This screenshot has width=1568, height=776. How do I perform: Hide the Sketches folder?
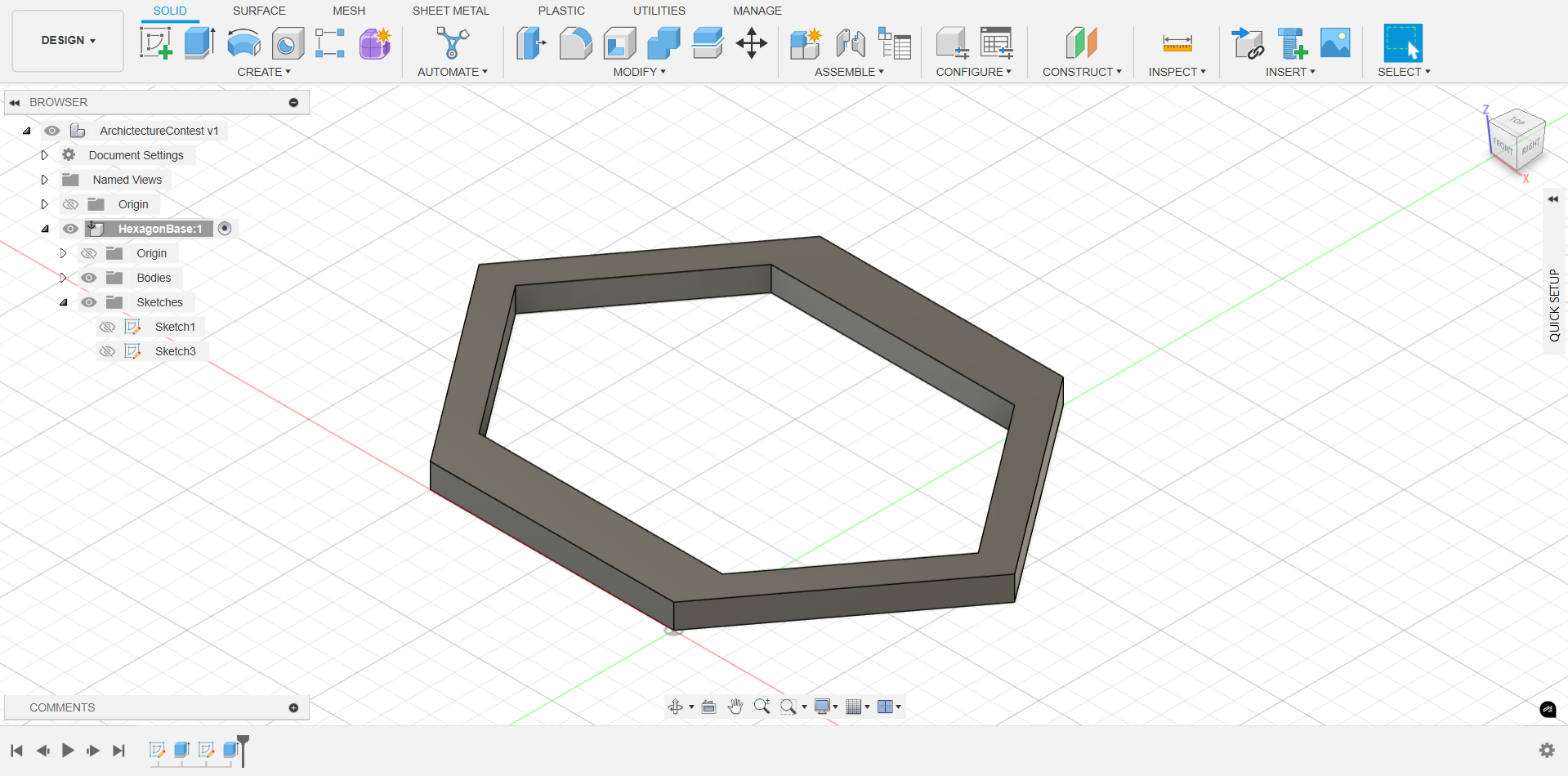pyautogui.click(x=89, y=302)
